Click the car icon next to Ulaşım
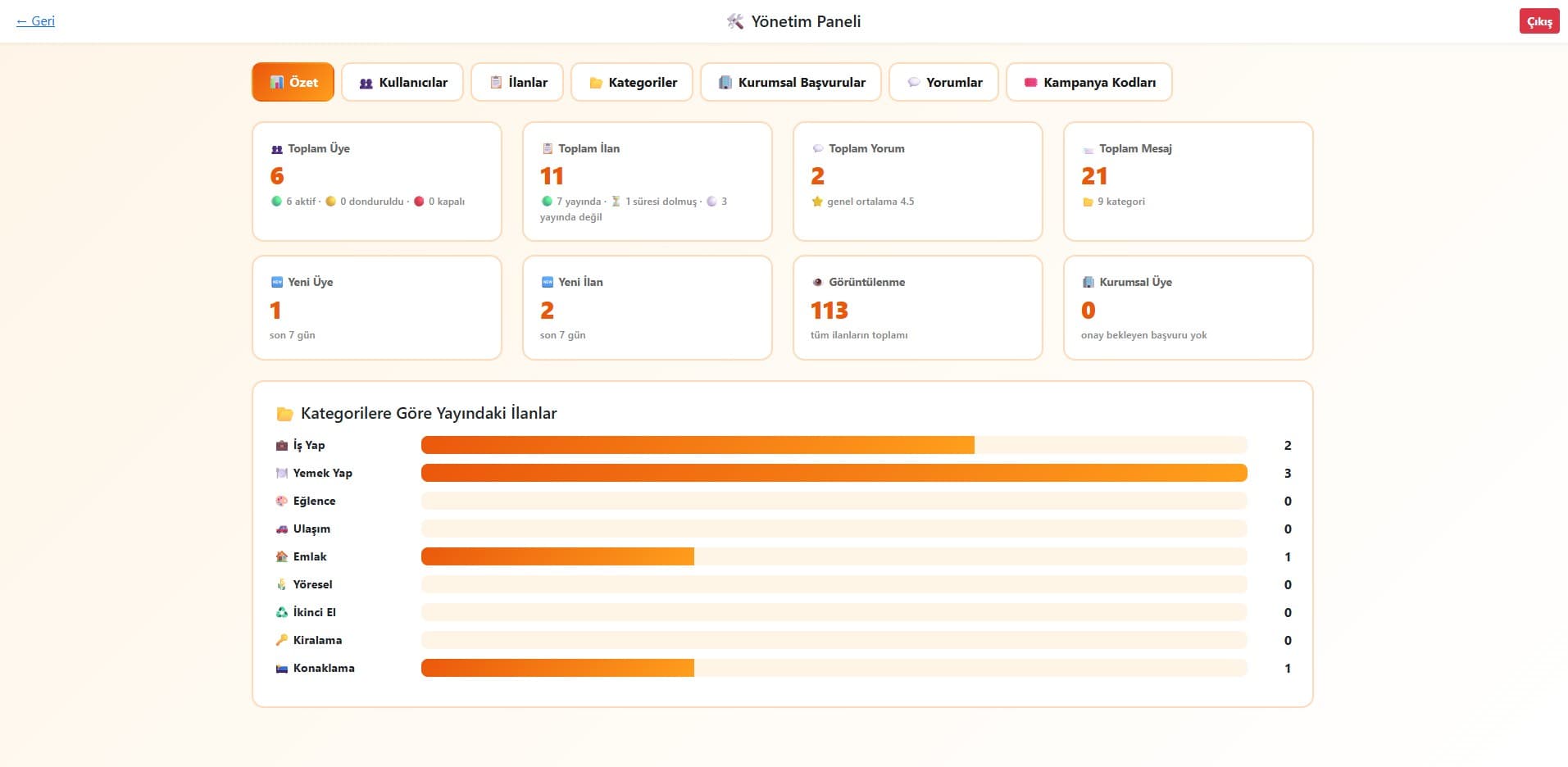The image size is (1568, 767). tap(282, 529)
